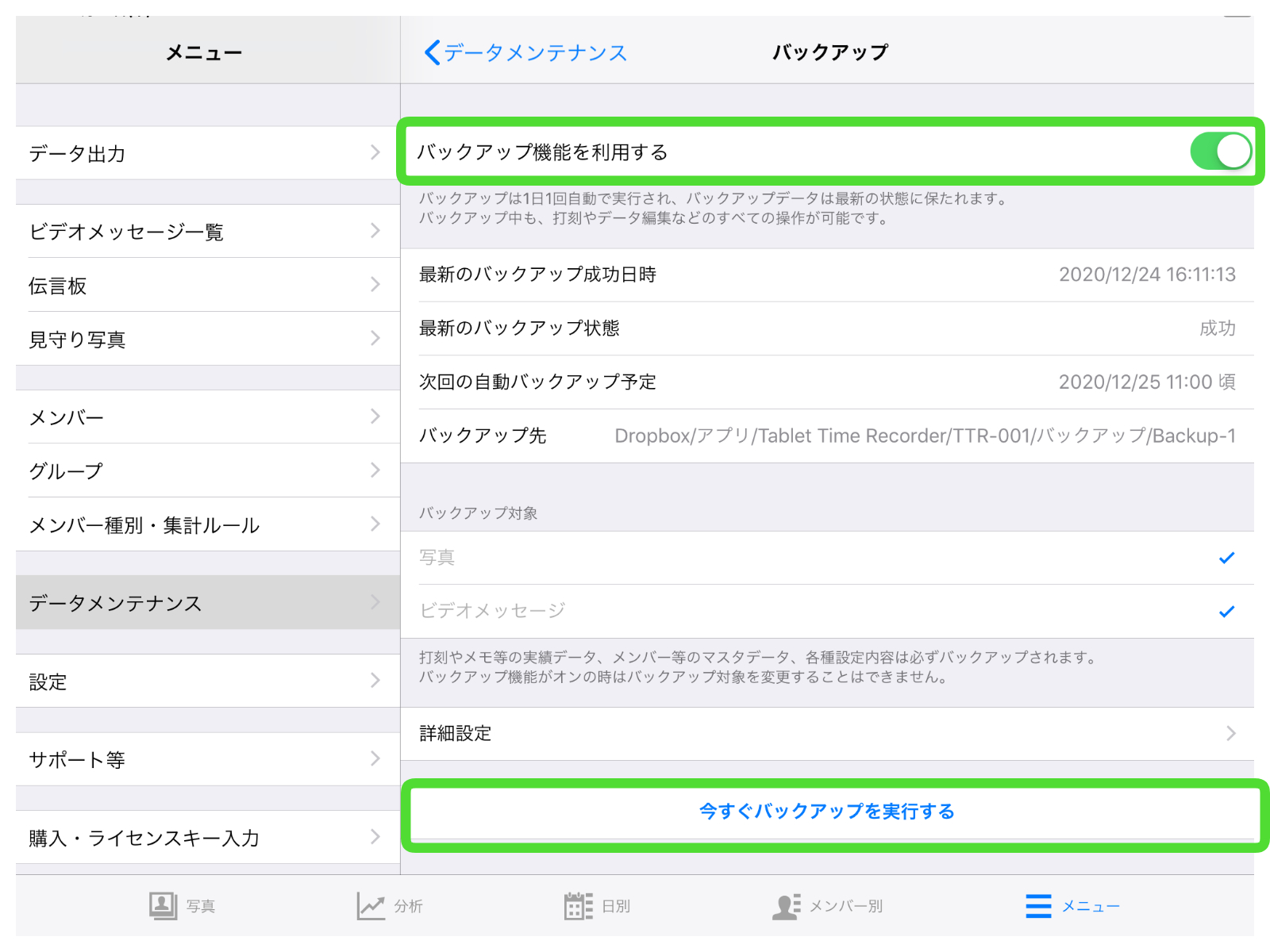
Task: Tap the 日別 calendar icon
Action: click(x=579, y=905)
